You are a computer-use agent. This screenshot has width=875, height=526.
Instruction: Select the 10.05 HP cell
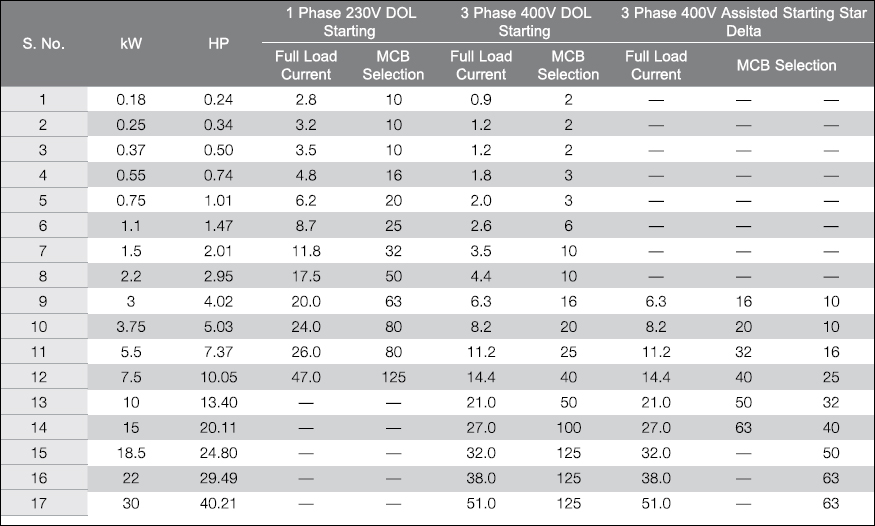click(x=218, y=378)
